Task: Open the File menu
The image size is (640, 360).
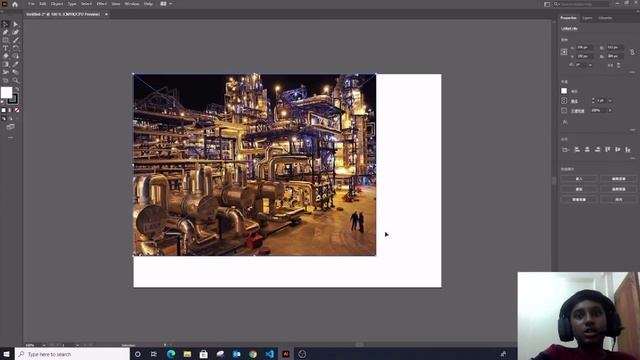Action: click(31, 4)
